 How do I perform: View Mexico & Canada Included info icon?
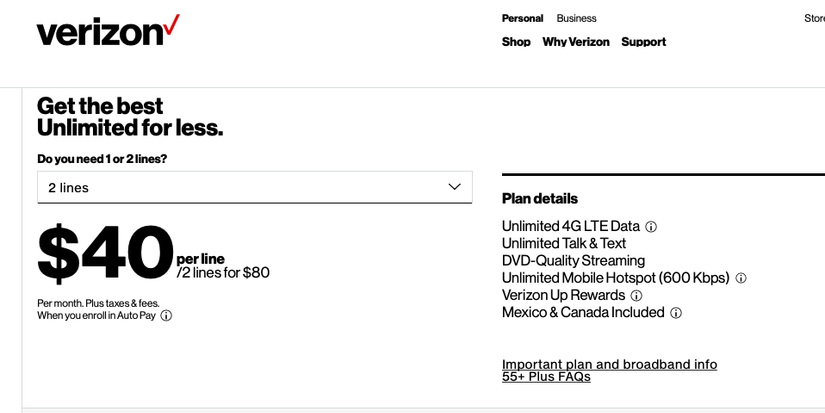tap(676, 313)
